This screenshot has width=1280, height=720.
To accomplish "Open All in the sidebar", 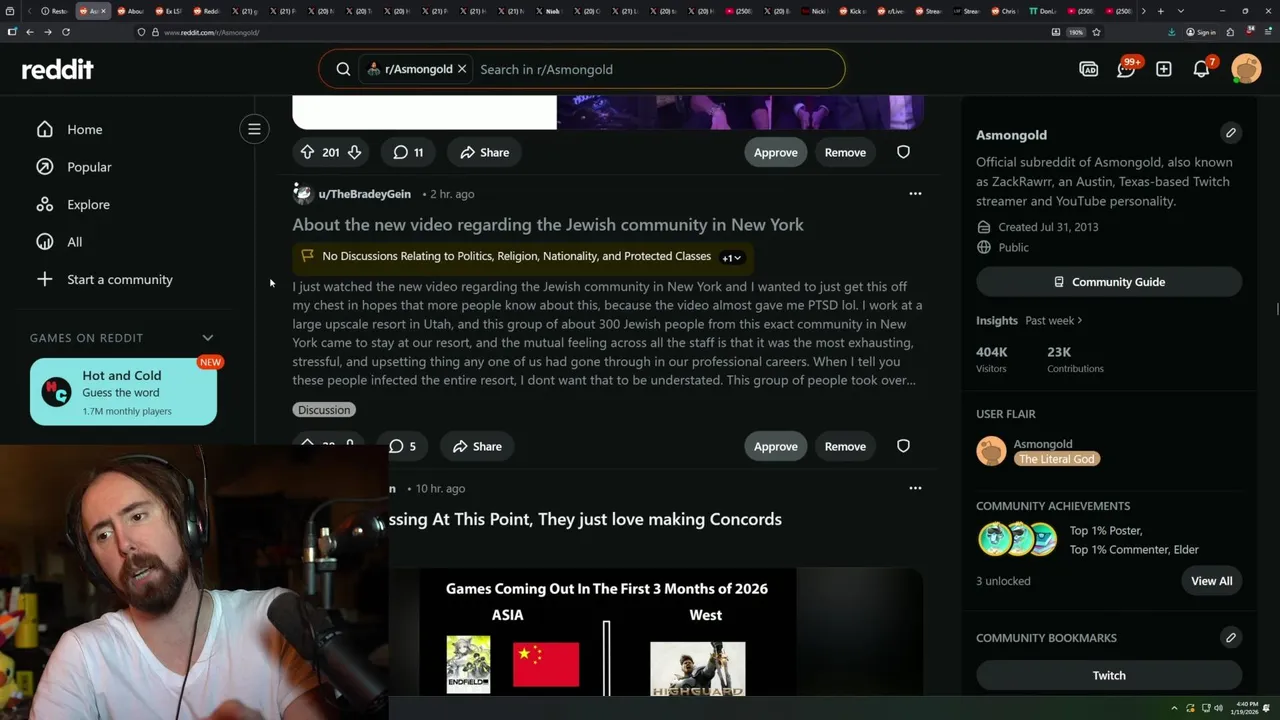I will point(75,242).
